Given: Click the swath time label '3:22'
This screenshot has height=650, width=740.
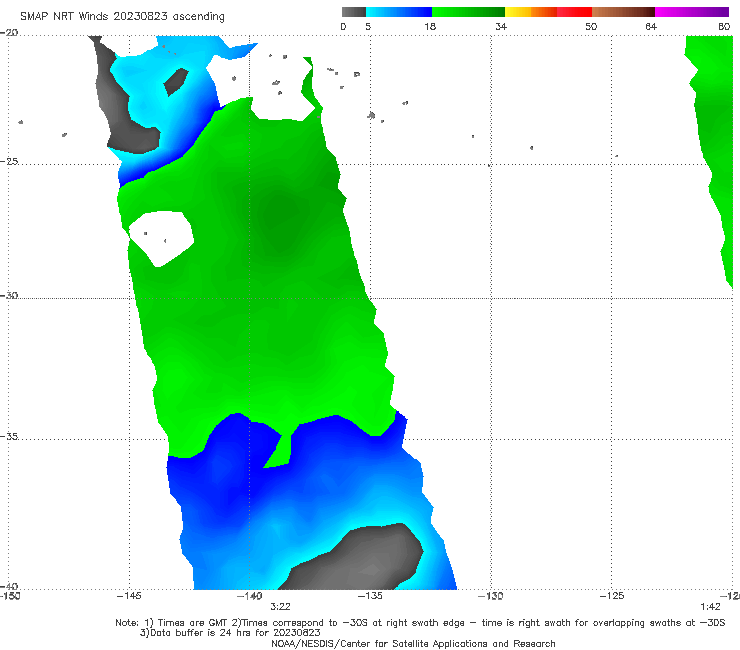Looking at the screenshot, I should point(280,607).
